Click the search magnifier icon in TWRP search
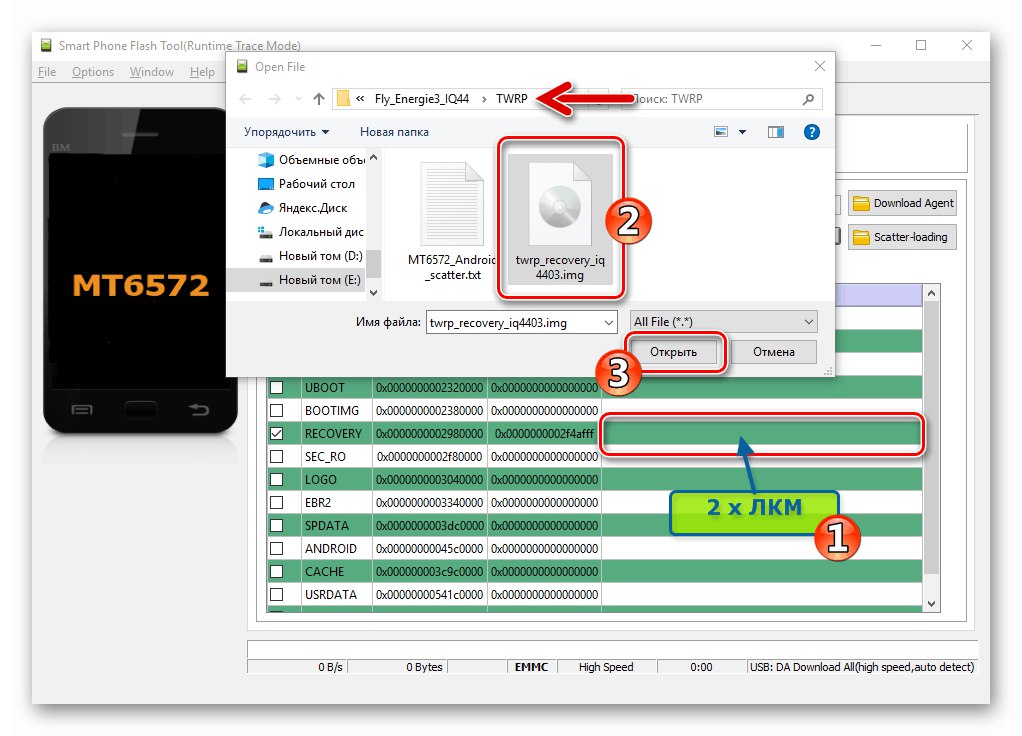1022x736 pixels. [x=808, y=99]
